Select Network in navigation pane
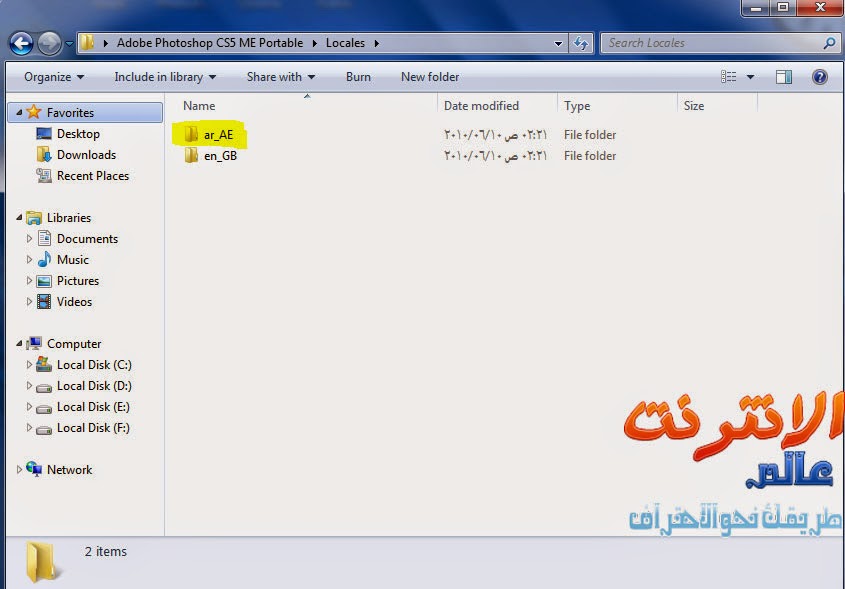 click(x=70, y=470)
